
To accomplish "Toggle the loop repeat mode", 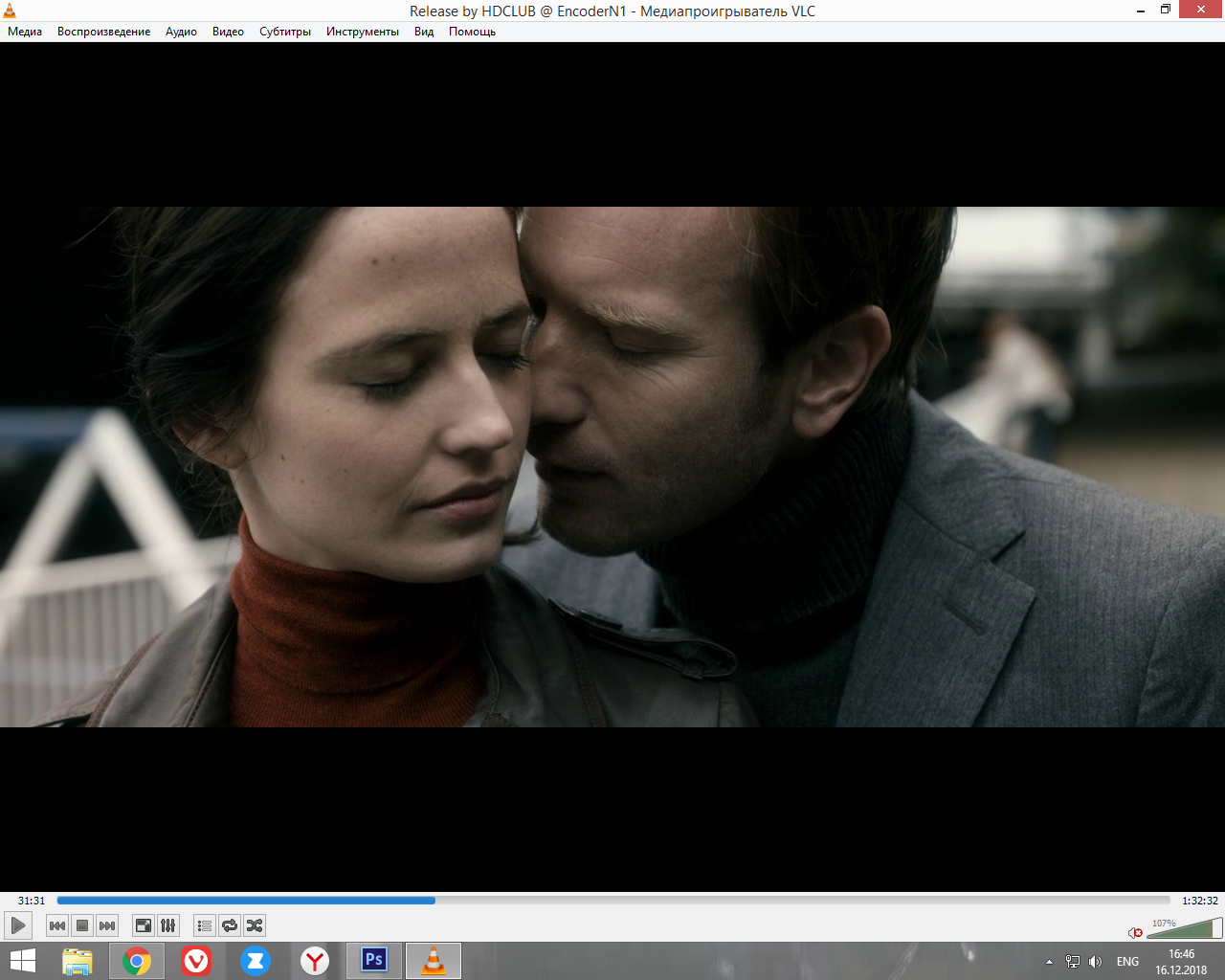I will click(230, 925).
